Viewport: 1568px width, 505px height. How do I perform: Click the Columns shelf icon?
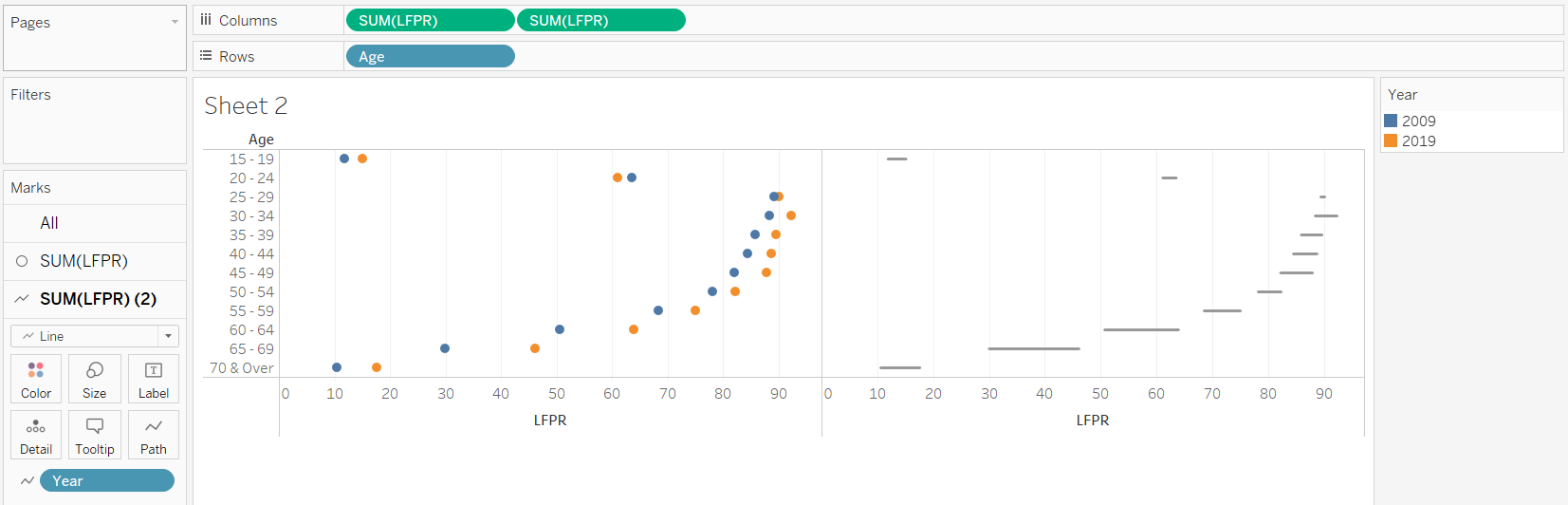pos(206,20)
